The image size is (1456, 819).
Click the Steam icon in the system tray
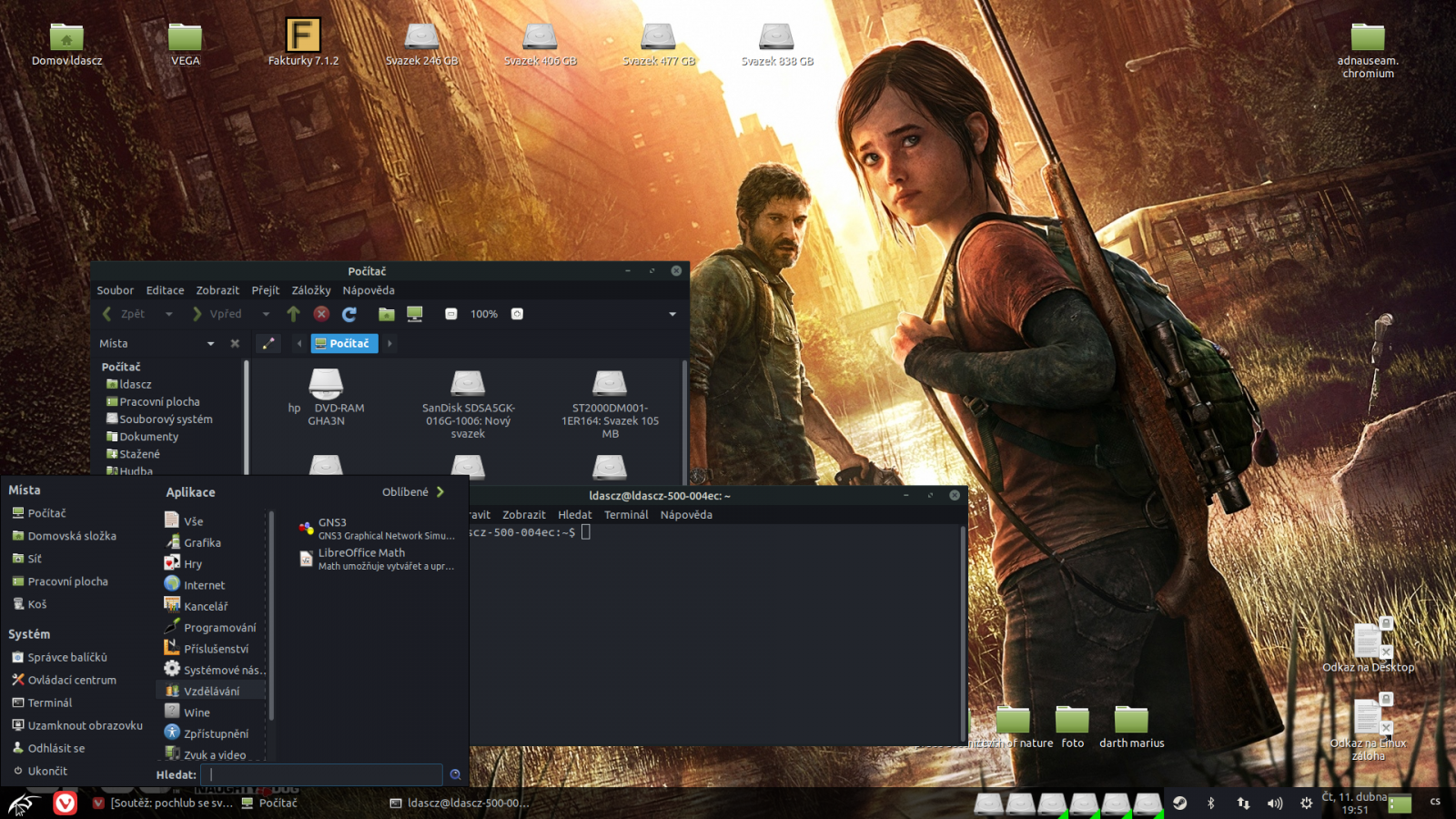1181,804
